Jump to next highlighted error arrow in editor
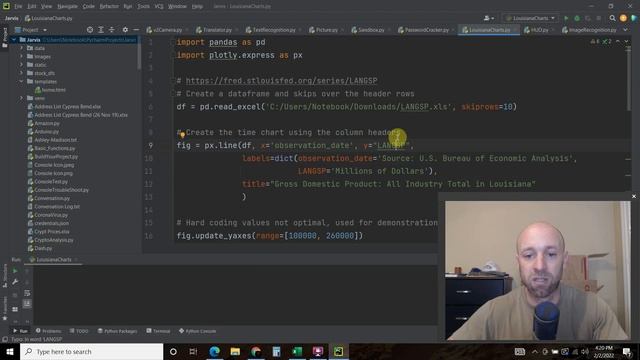The image size is (640, 360). click(627, 42)
